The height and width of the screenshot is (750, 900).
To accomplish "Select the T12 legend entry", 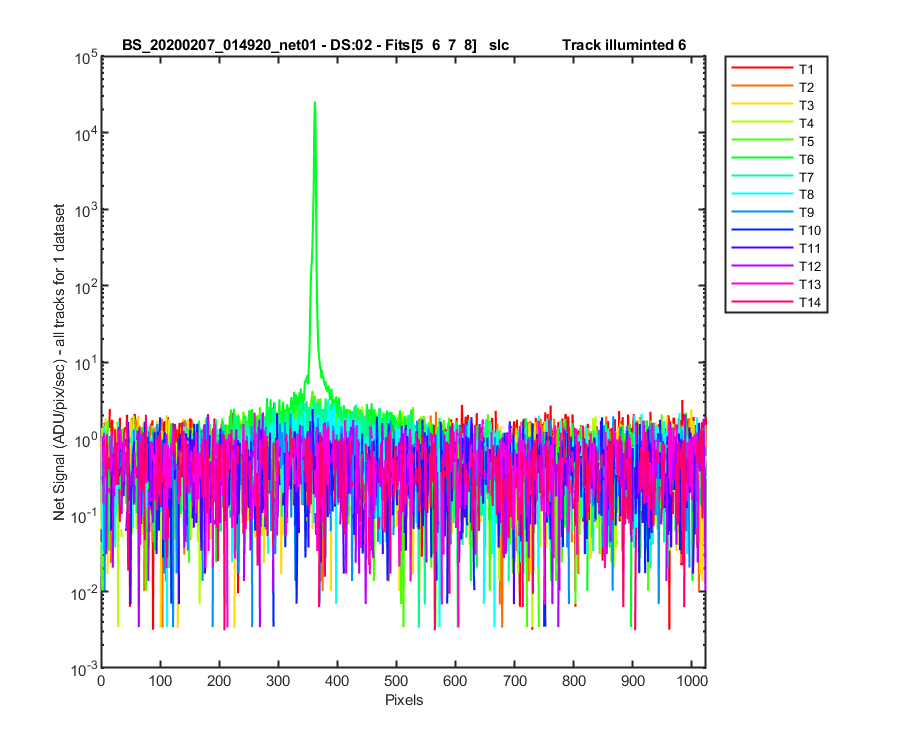I will (776, 266).
